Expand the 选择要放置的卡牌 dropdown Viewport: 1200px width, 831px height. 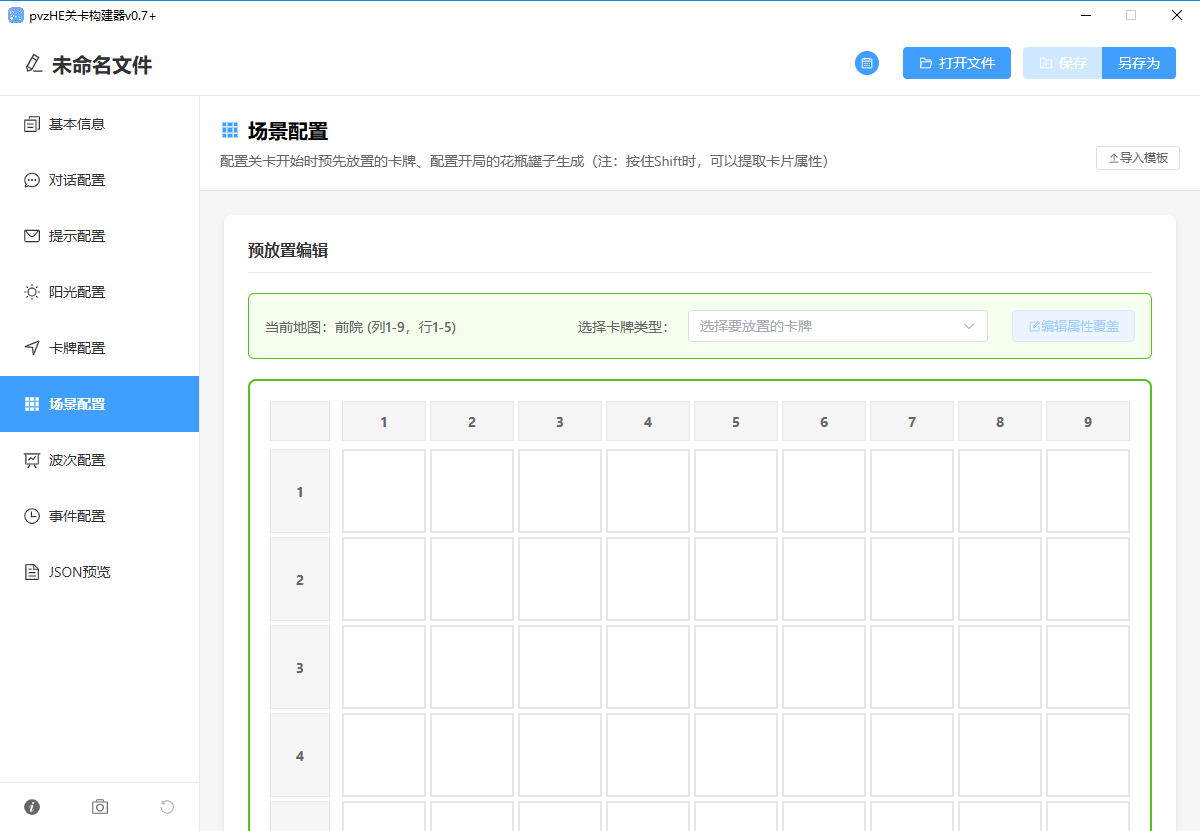coord(837,326)
